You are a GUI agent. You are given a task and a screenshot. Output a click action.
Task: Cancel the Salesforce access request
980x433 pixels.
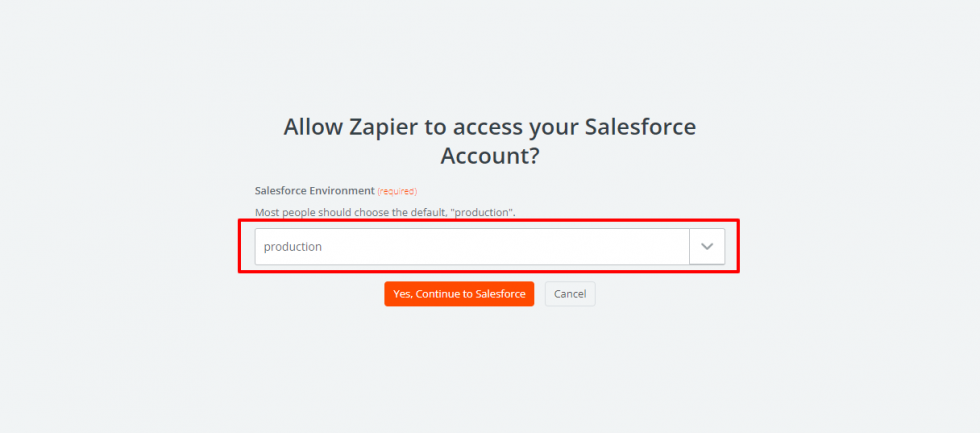click(x=570, y=294)
